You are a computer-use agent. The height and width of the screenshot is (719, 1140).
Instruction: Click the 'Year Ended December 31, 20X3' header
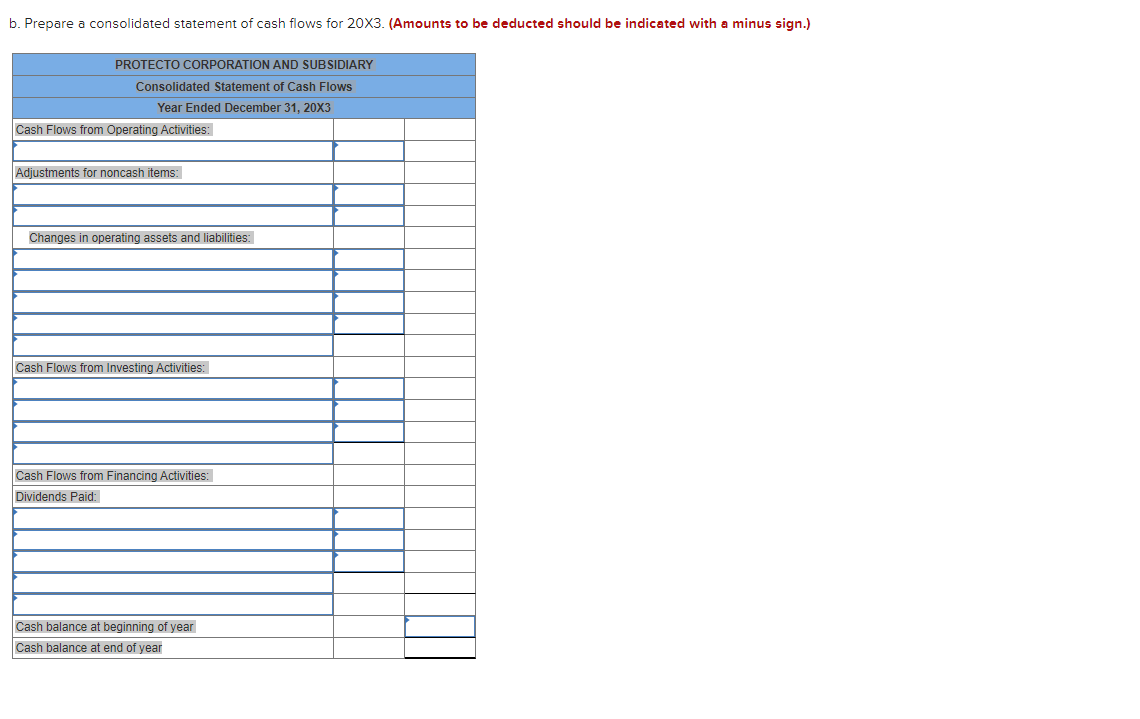click(244, 108)
